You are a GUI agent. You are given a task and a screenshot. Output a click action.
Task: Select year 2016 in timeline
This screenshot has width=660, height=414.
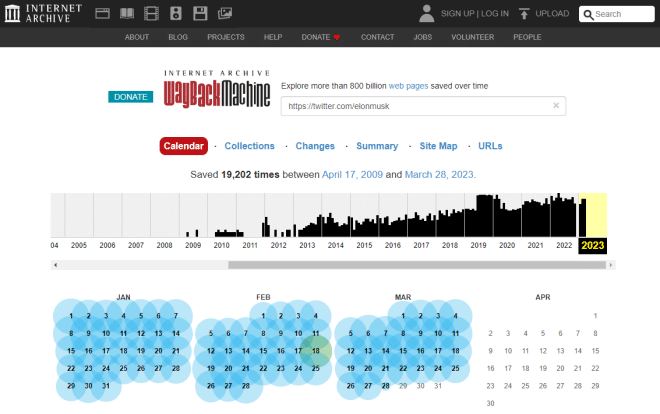pos(393,245)
